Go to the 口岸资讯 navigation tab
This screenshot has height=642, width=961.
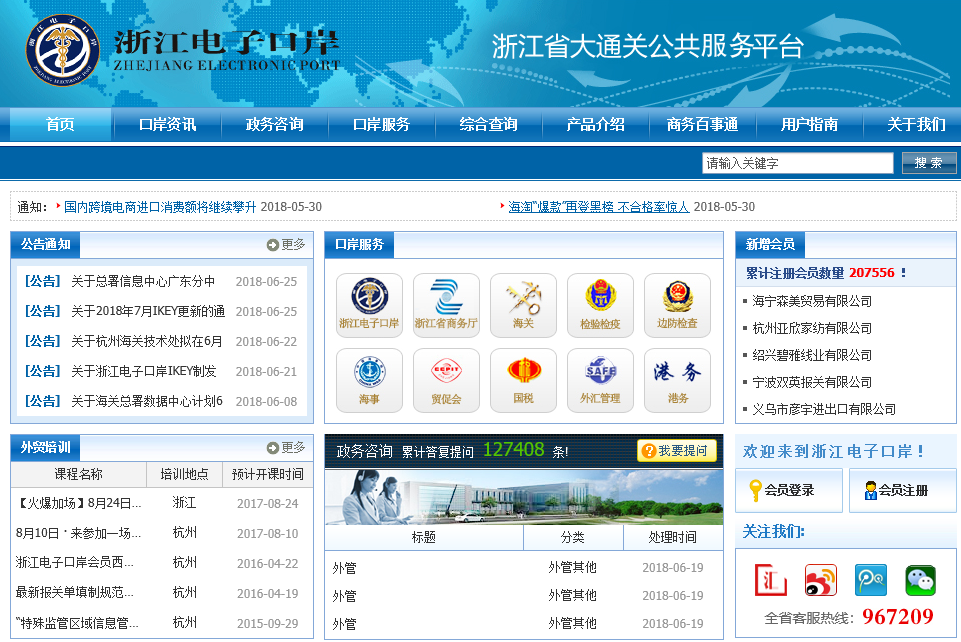click(167, 125)
